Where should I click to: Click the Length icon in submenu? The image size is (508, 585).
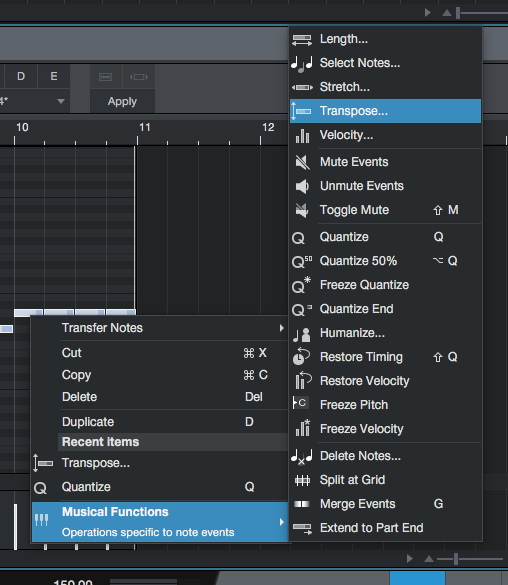[x=302, y=40]
